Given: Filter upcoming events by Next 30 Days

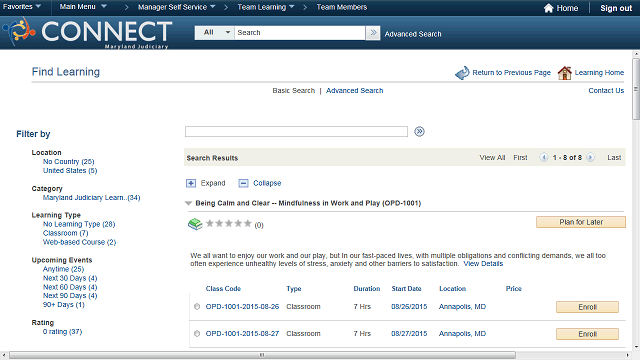Looking at the screenshot, I should [70, 278].
